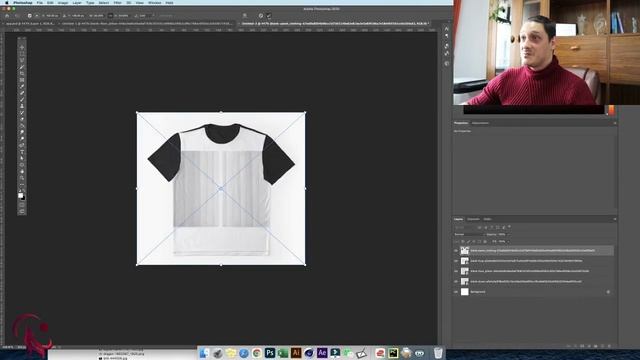Select the Background layer thumbnail
This screenshot has height=360, width=640.
[x=464, y=292]
